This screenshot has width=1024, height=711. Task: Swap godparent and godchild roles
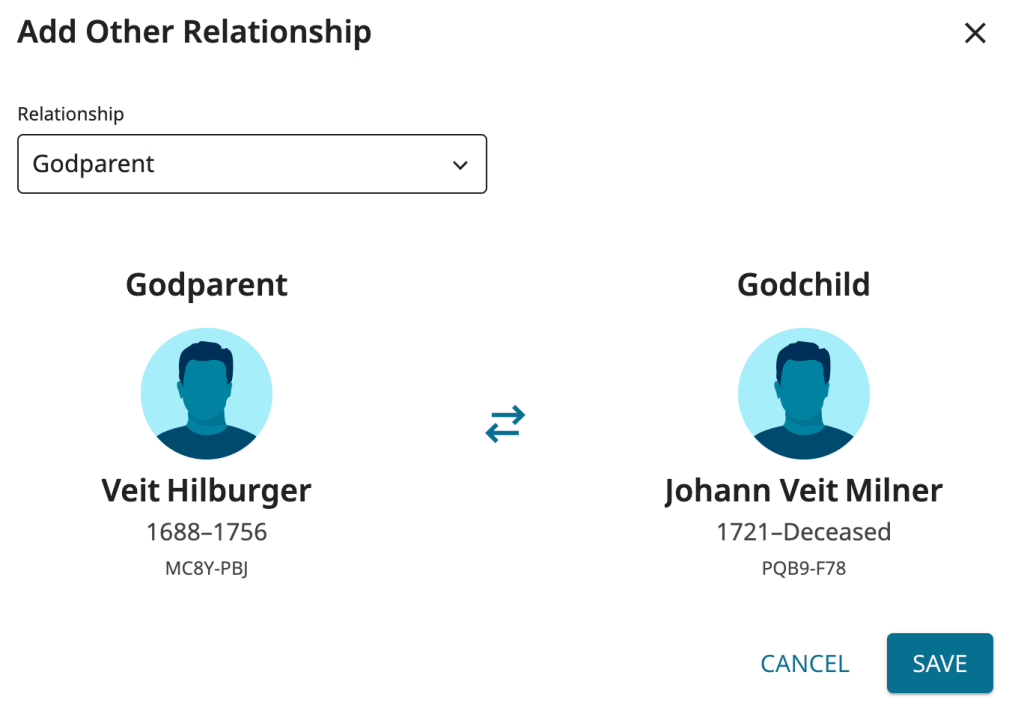505,423
